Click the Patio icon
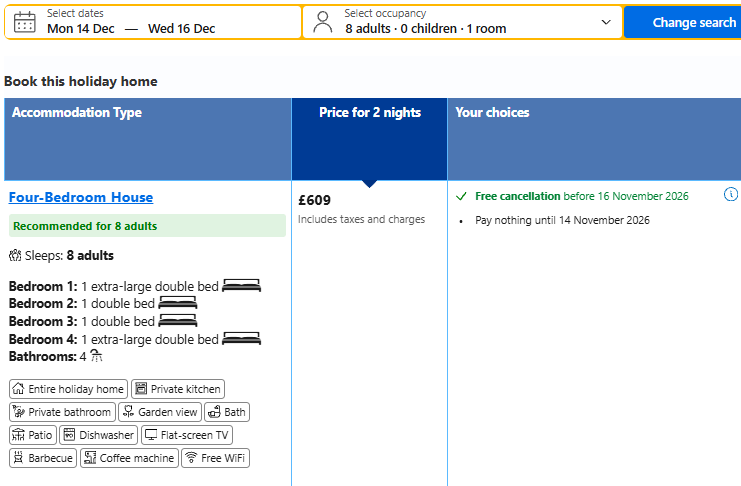This screenshot has height=486, width=741. point(18,434)
